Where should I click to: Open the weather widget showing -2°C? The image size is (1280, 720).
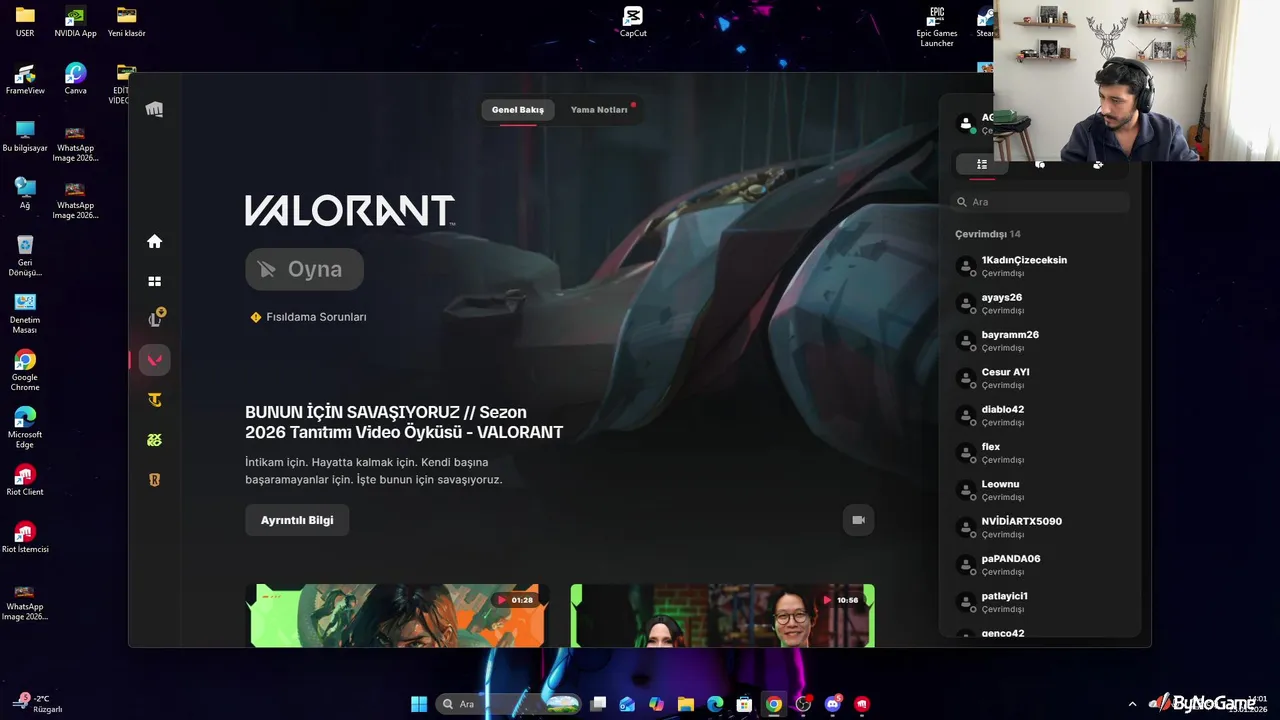point(38,703)
